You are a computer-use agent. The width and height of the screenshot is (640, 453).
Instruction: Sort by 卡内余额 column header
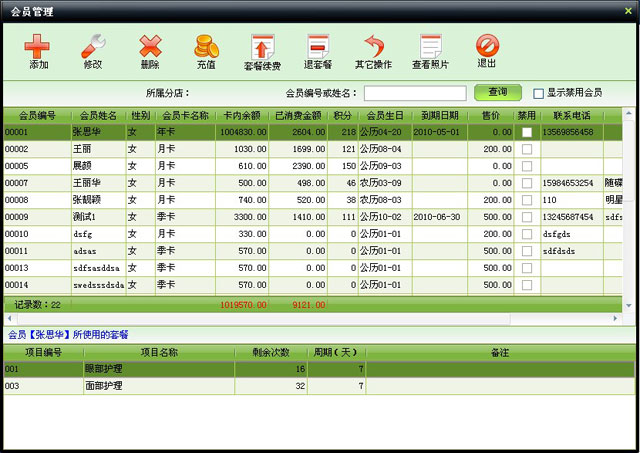[243, 115]
